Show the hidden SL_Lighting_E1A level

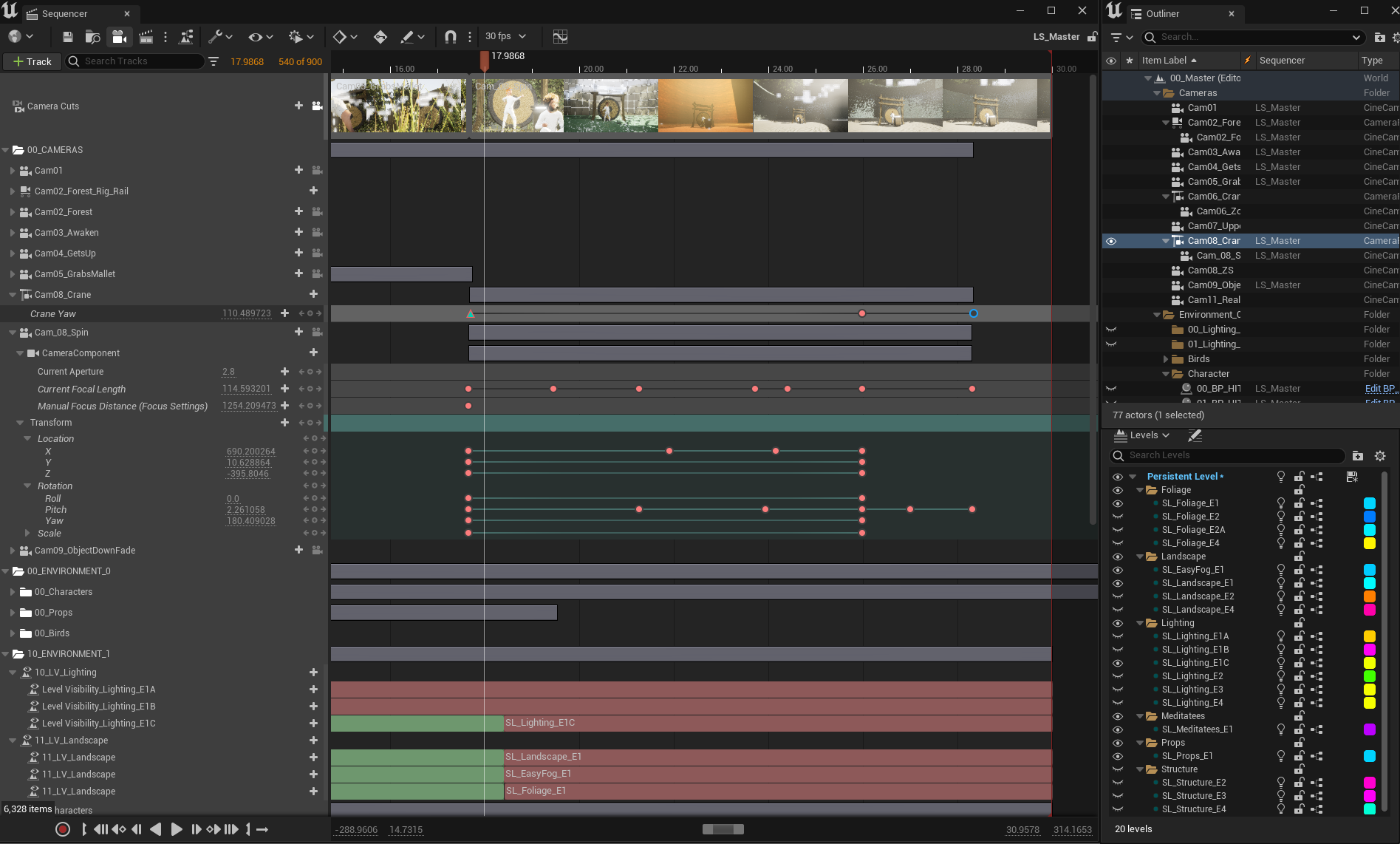tap(1117, 636)
